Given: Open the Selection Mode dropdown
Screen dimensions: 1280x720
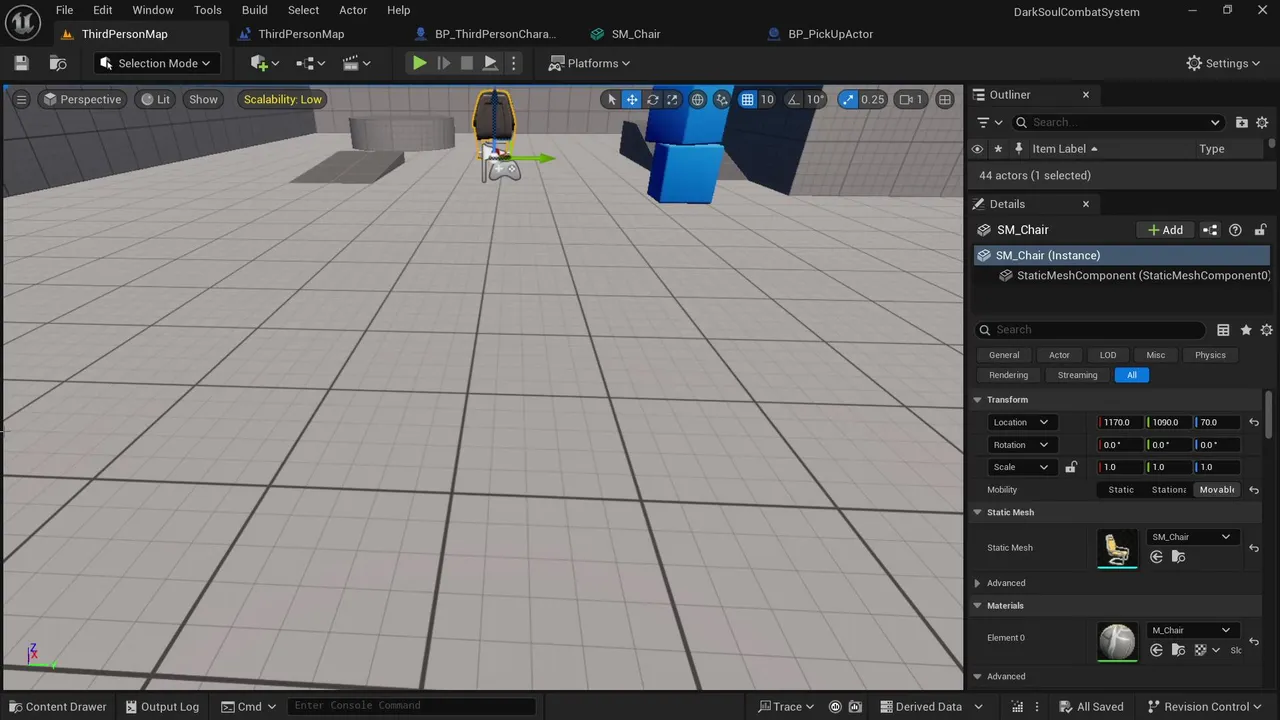Looking at the screenshot, I should pyautogui.click(x=157, y=63).
